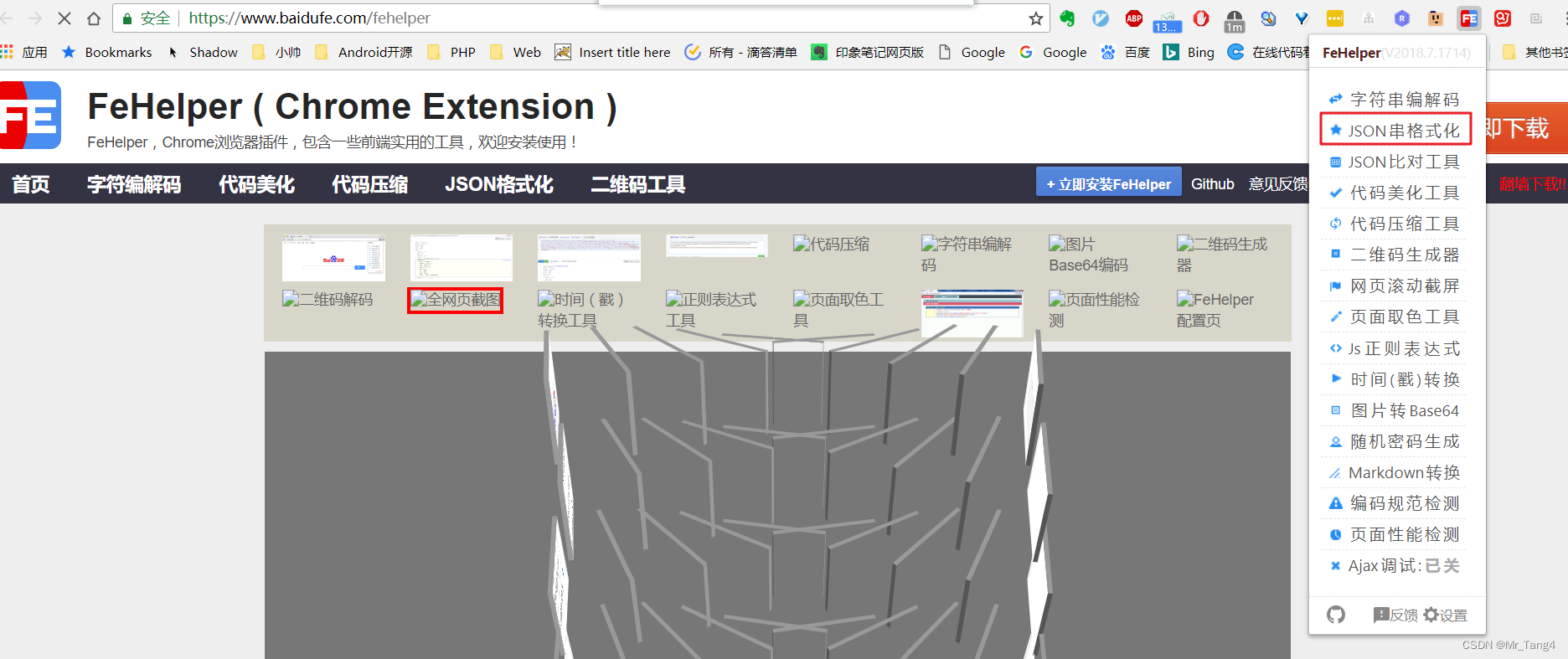Open the 百度 bookmark
Viewport: 1568px width, 659px height.
pos(1125,52)
